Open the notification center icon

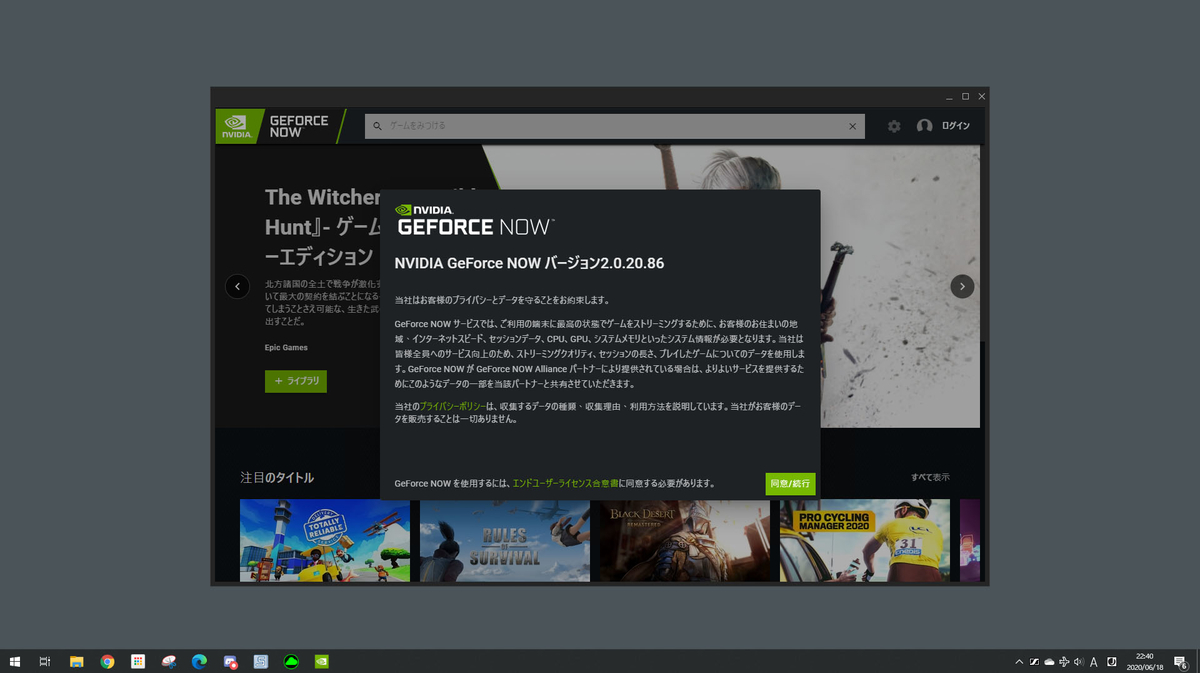(x=1181, y=661)
